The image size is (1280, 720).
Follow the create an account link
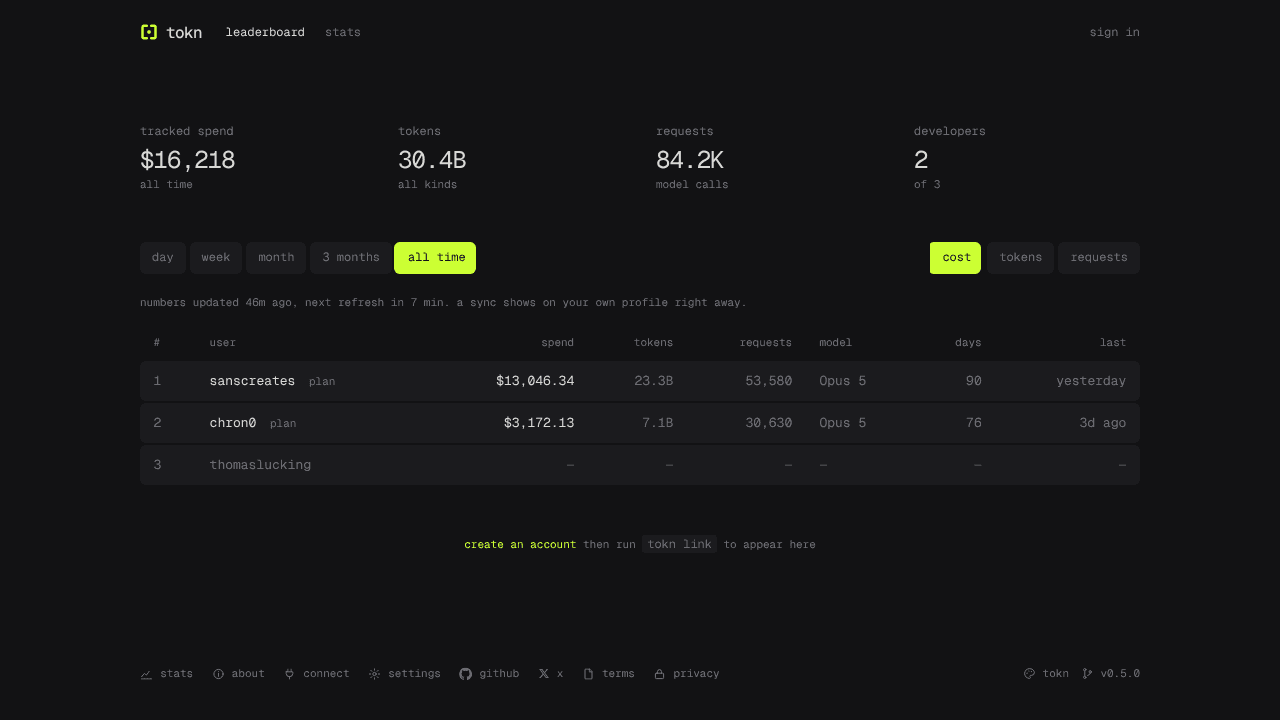coord(520,545)
